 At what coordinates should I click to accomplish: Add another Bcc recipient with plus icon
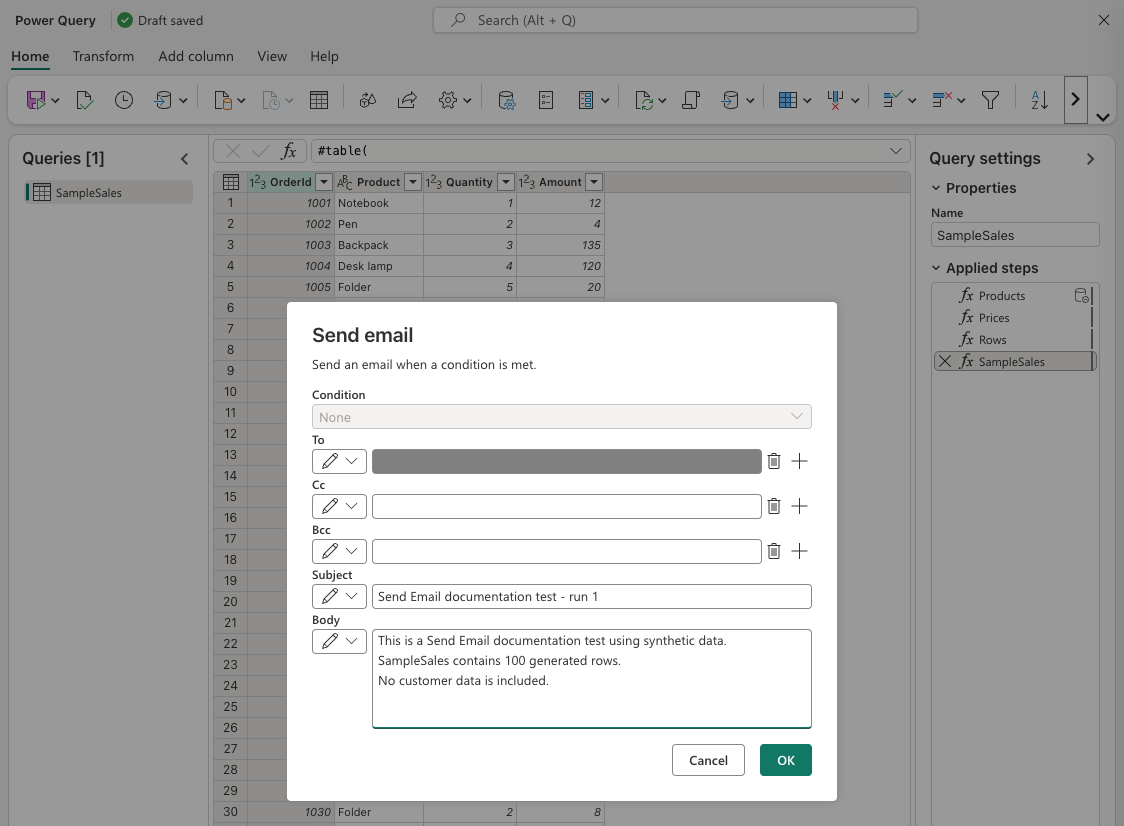coord(799,551)
